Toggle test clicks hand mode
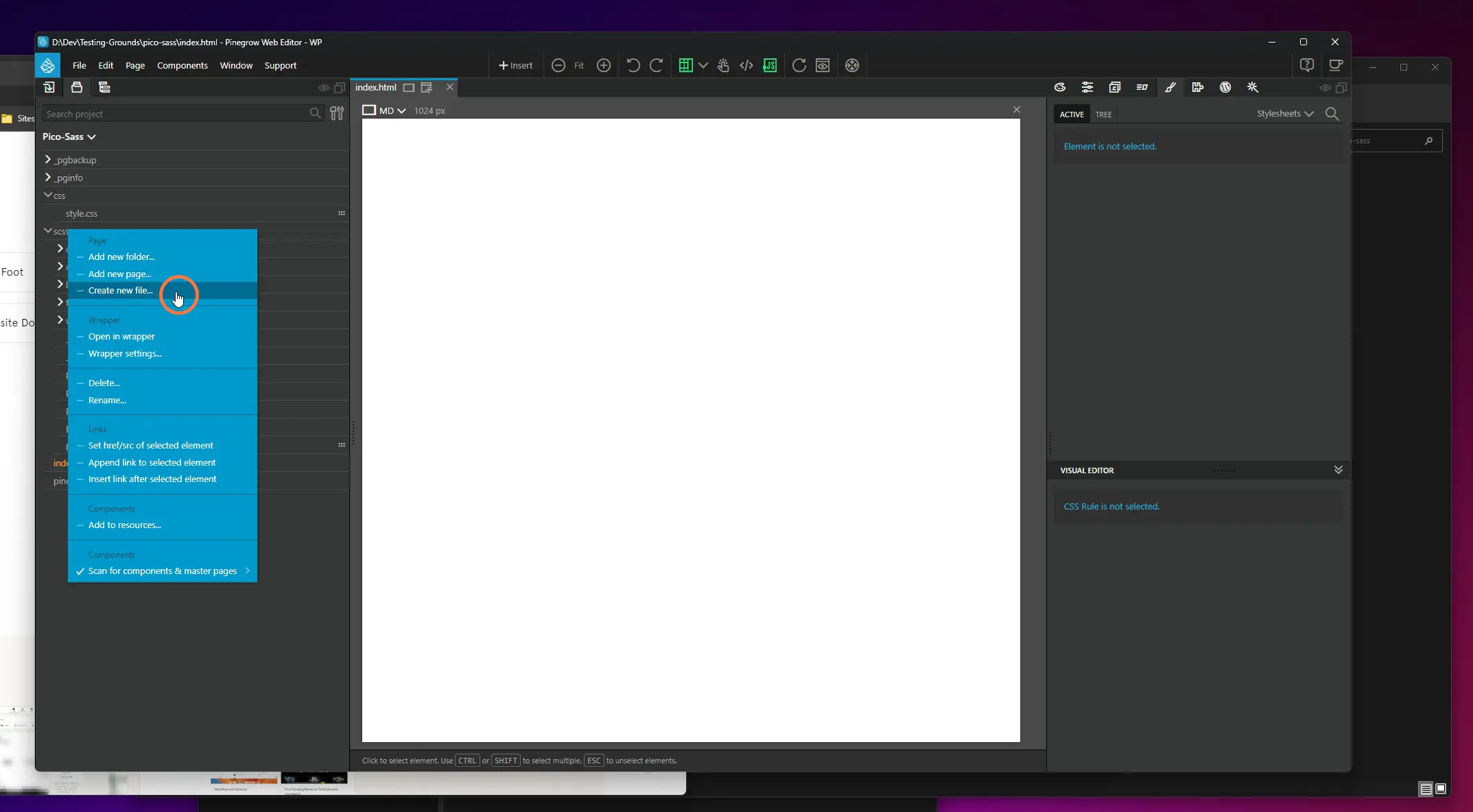 [723, 65]
